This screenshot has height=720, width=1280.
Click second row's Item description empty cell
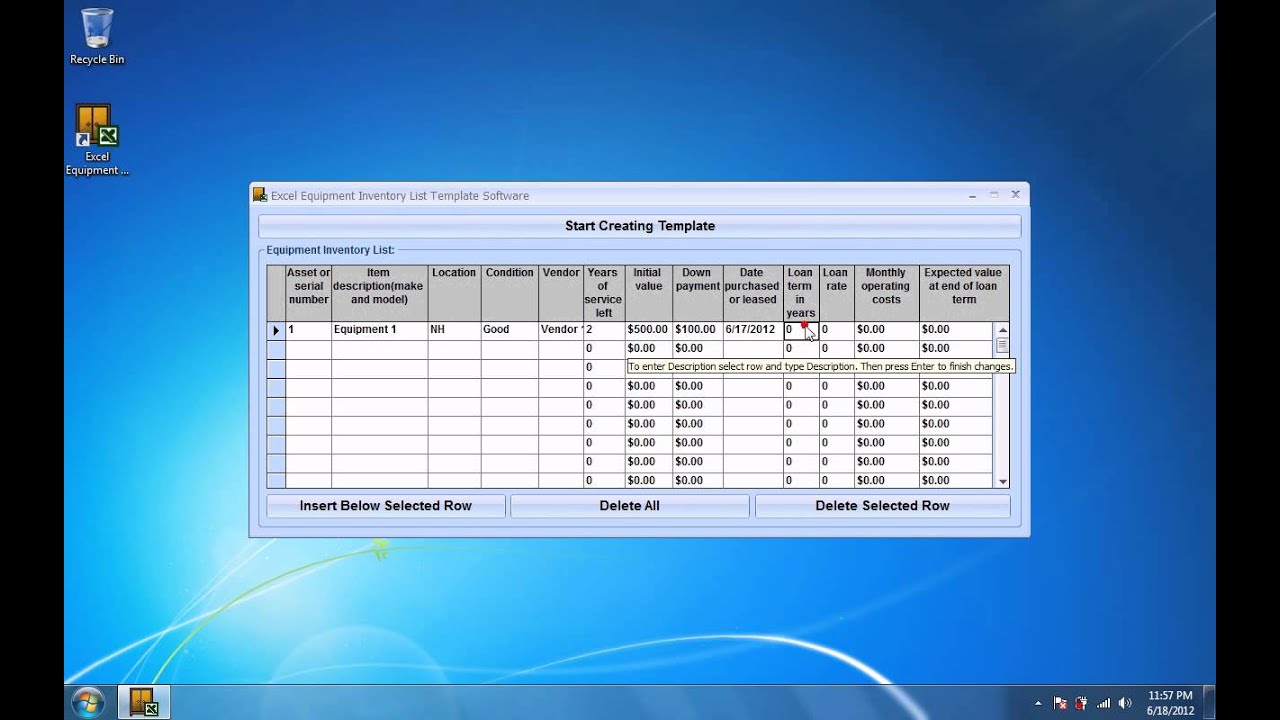[379, 349]
